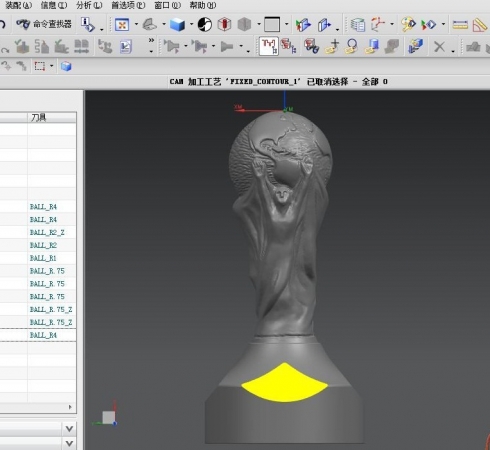
Task: Open dropdown next to gray hexagon icon
Action: (259, 24)
